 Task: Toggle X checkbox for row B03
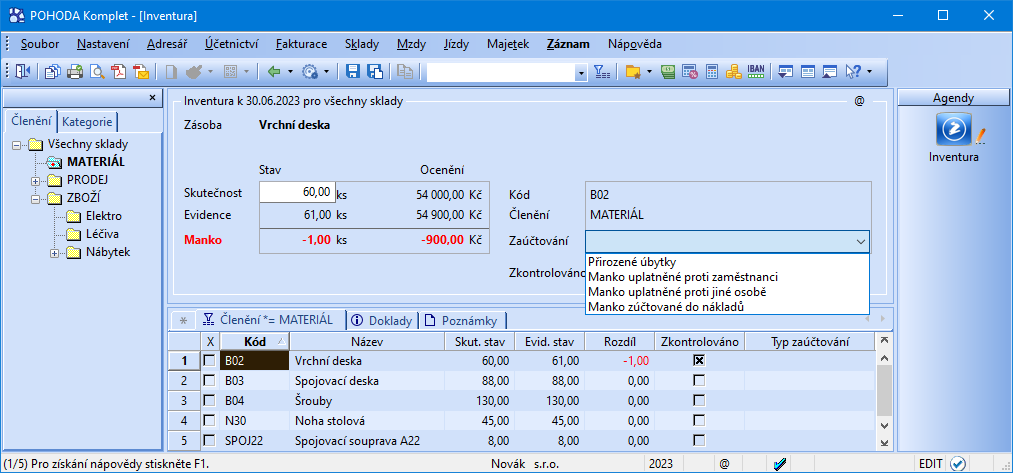click(209, 381)
